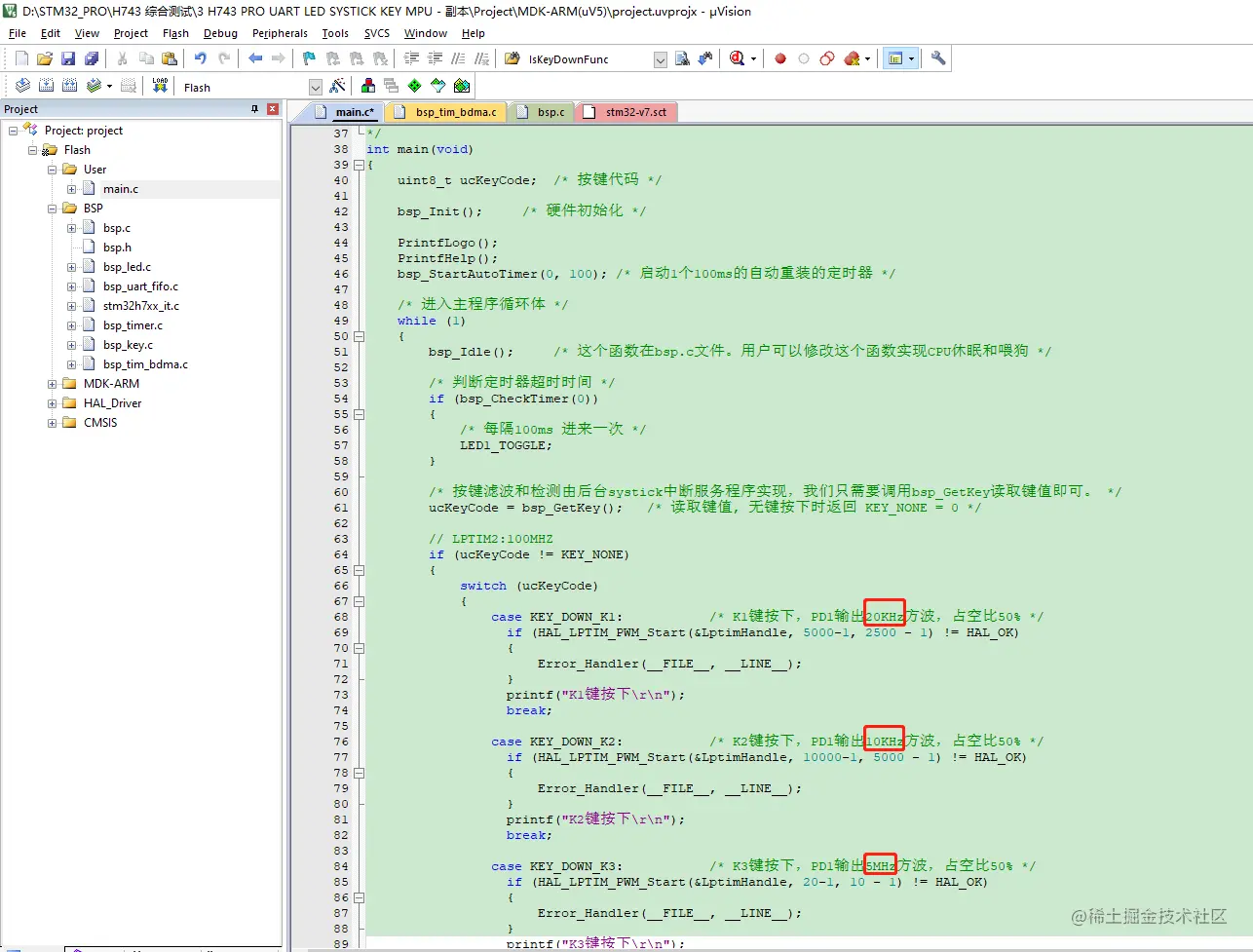Toggle the fold marker at code line 67
Viewport: 1253px width, 952px height.
click(x=359, y=601)
